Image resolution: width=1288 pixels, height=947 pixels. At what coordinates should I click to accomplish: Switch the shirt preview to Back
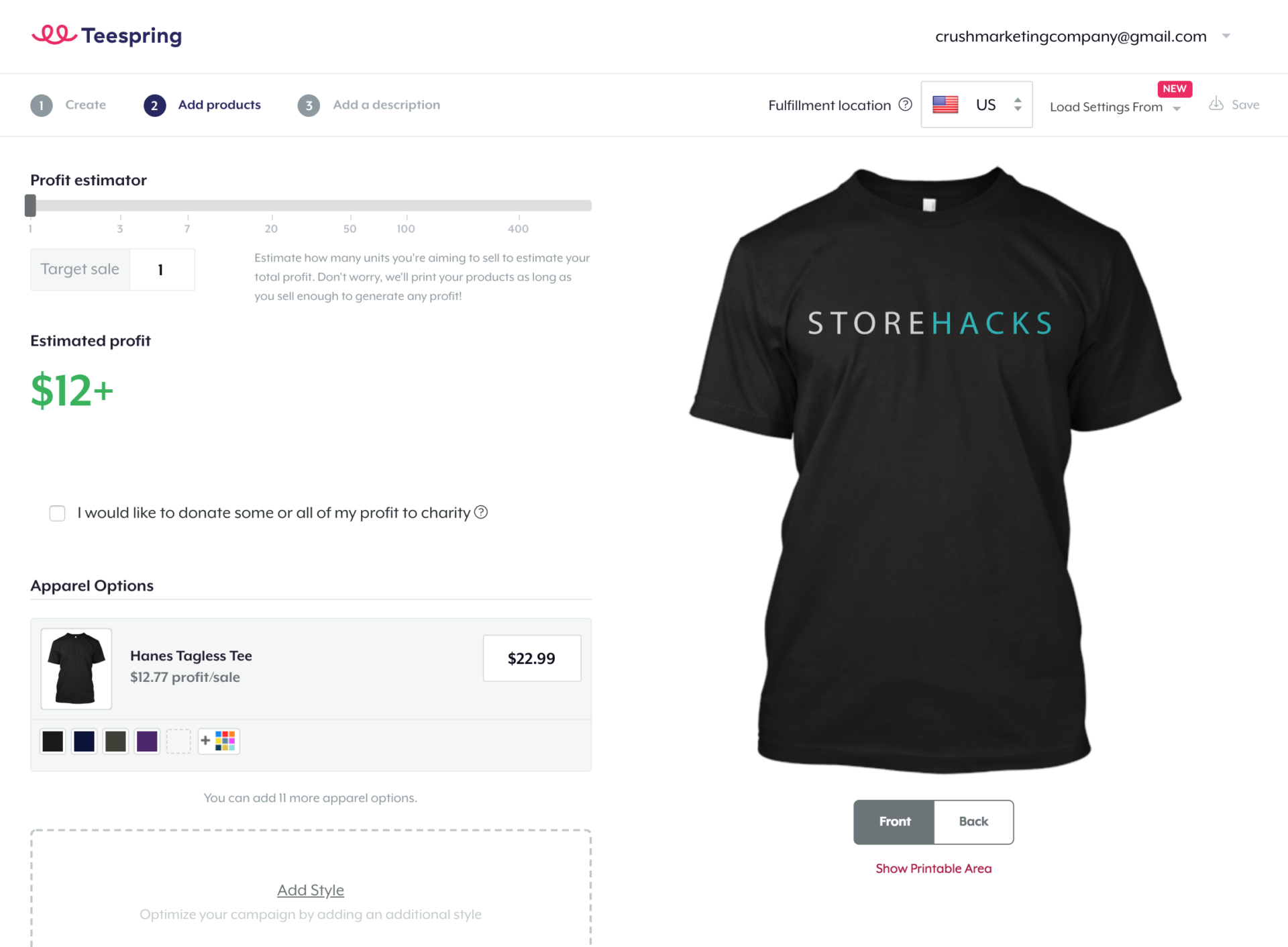click(973, 821)
